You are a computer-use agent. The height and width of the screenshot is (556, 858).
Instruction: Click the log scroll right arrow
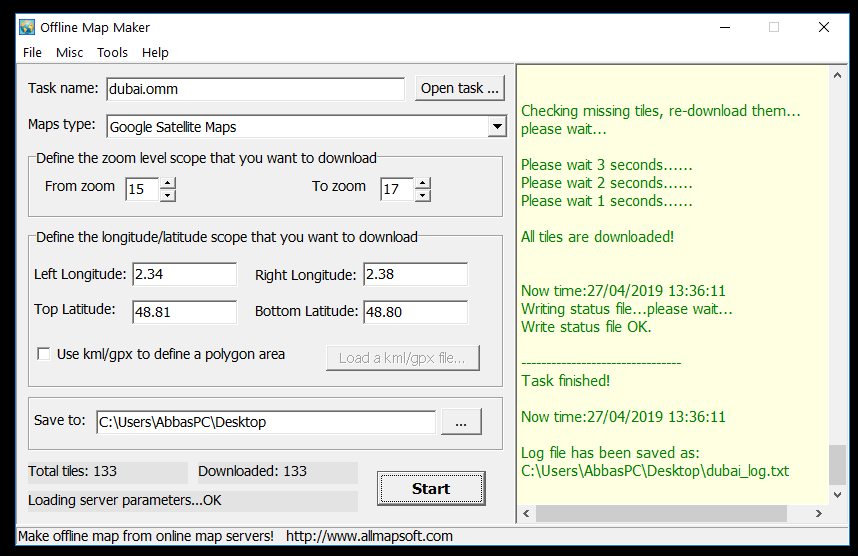click(819, 513)
